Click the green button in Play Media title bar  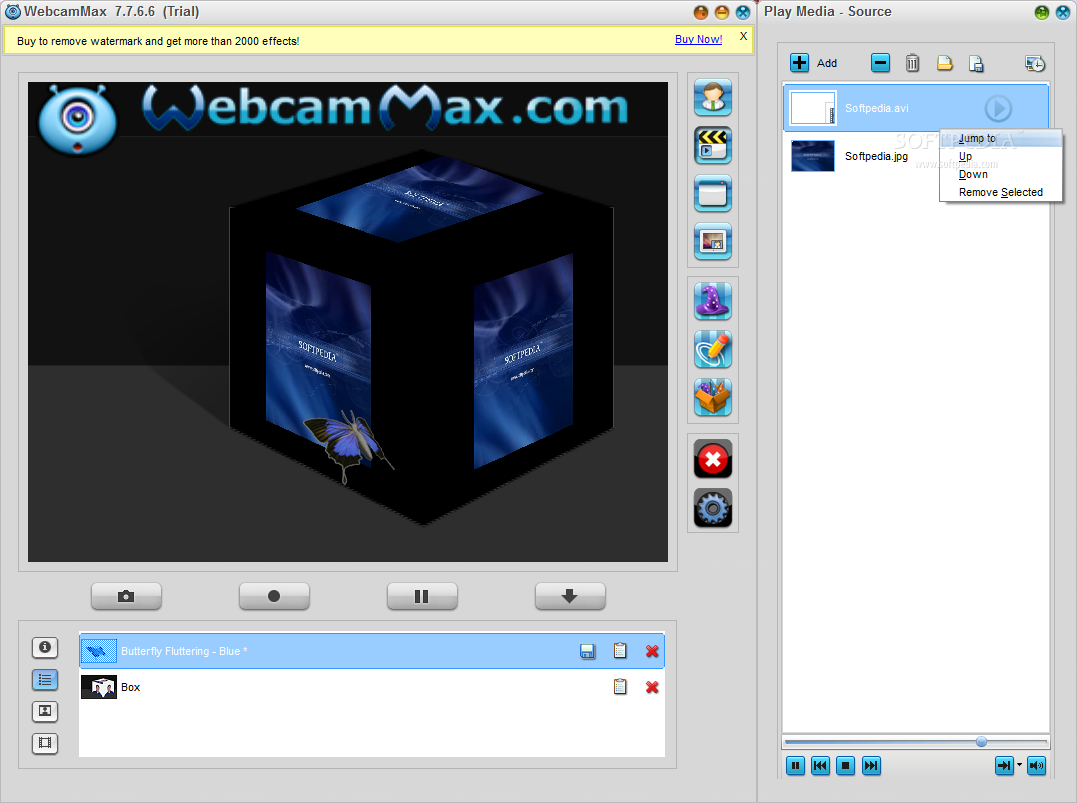pos(1041,12)
